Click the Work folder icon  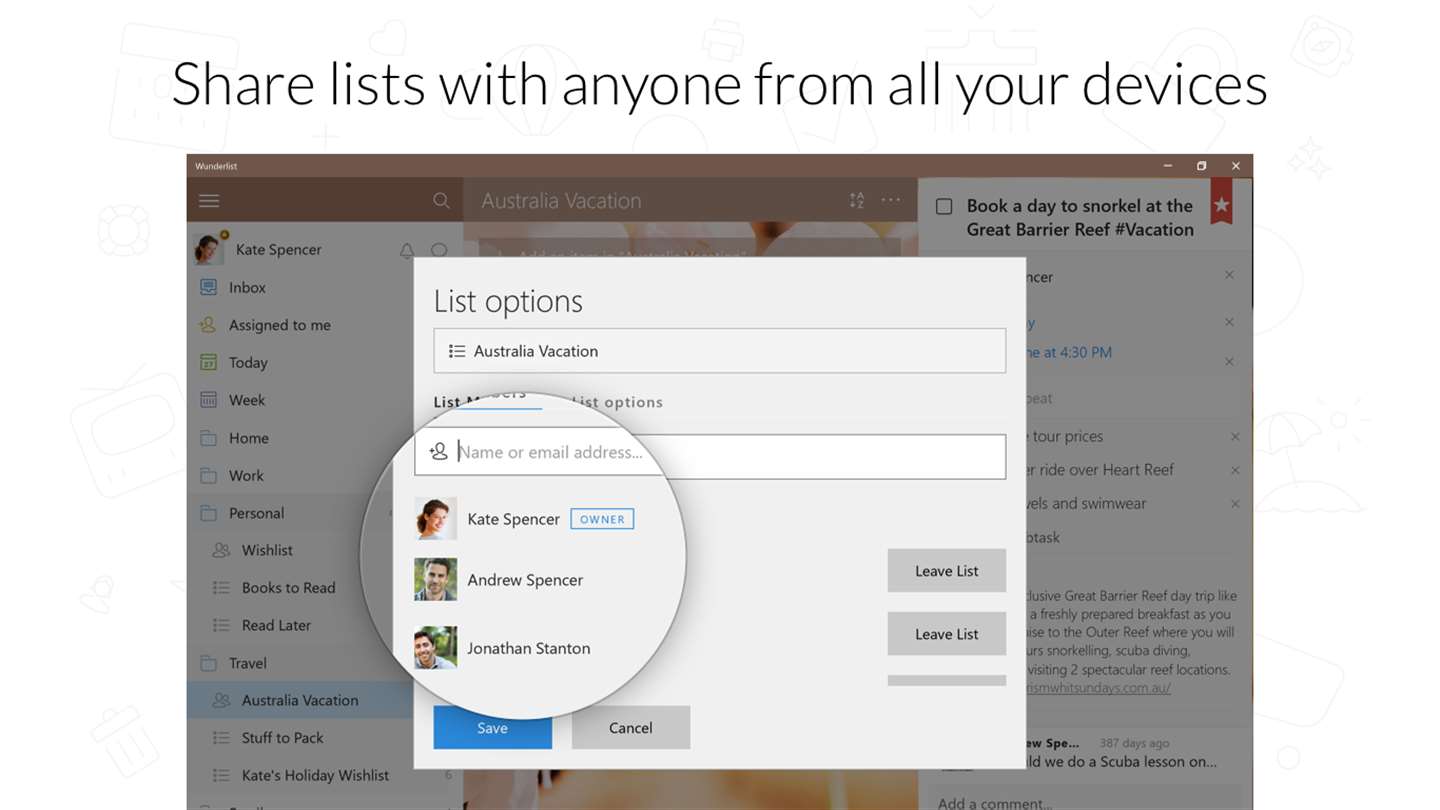pyautogui.click(x=208, y=475)
